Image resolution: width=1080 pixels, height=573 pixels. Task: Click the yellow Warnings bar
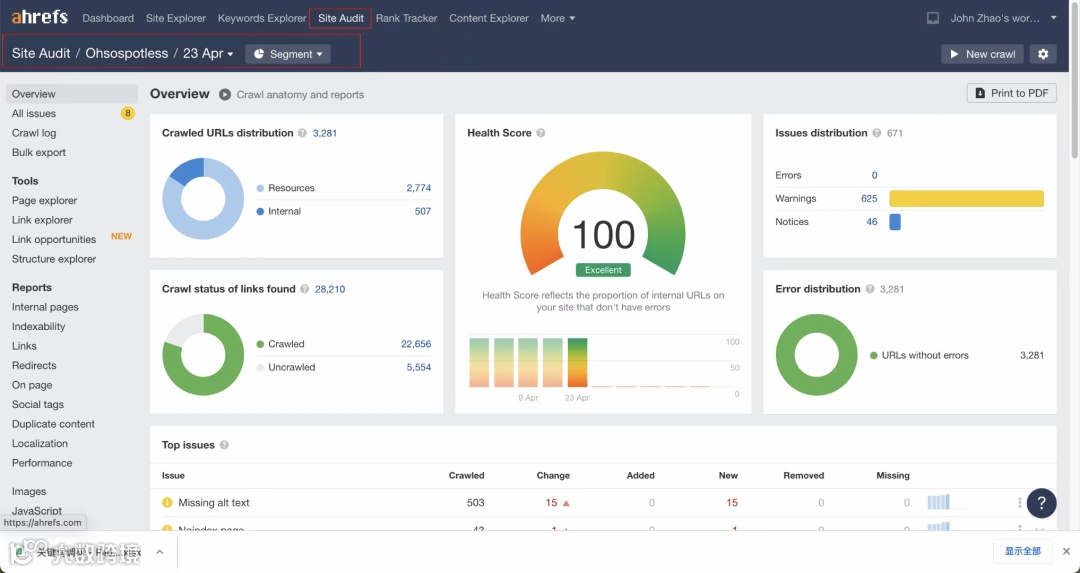[966, 198]
